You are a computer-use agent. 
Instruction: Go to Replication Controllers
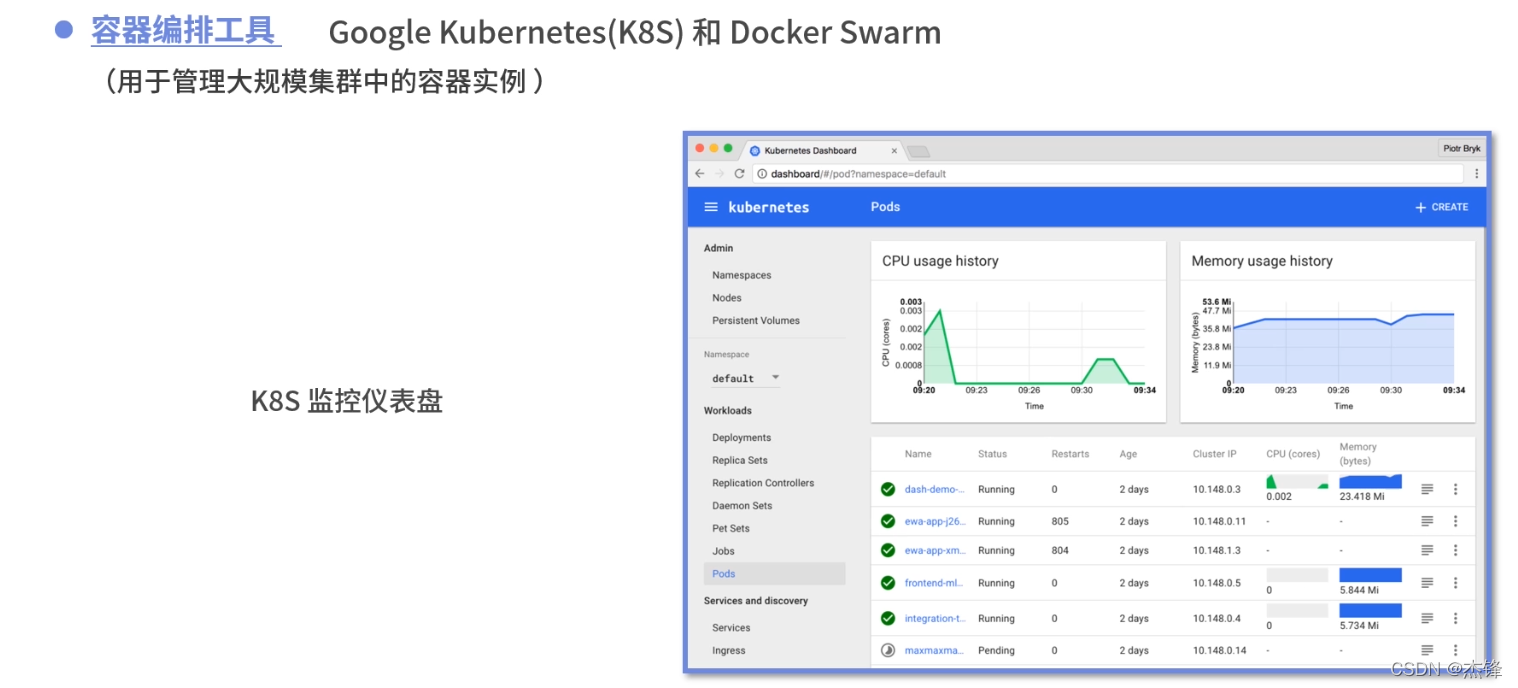763,483
